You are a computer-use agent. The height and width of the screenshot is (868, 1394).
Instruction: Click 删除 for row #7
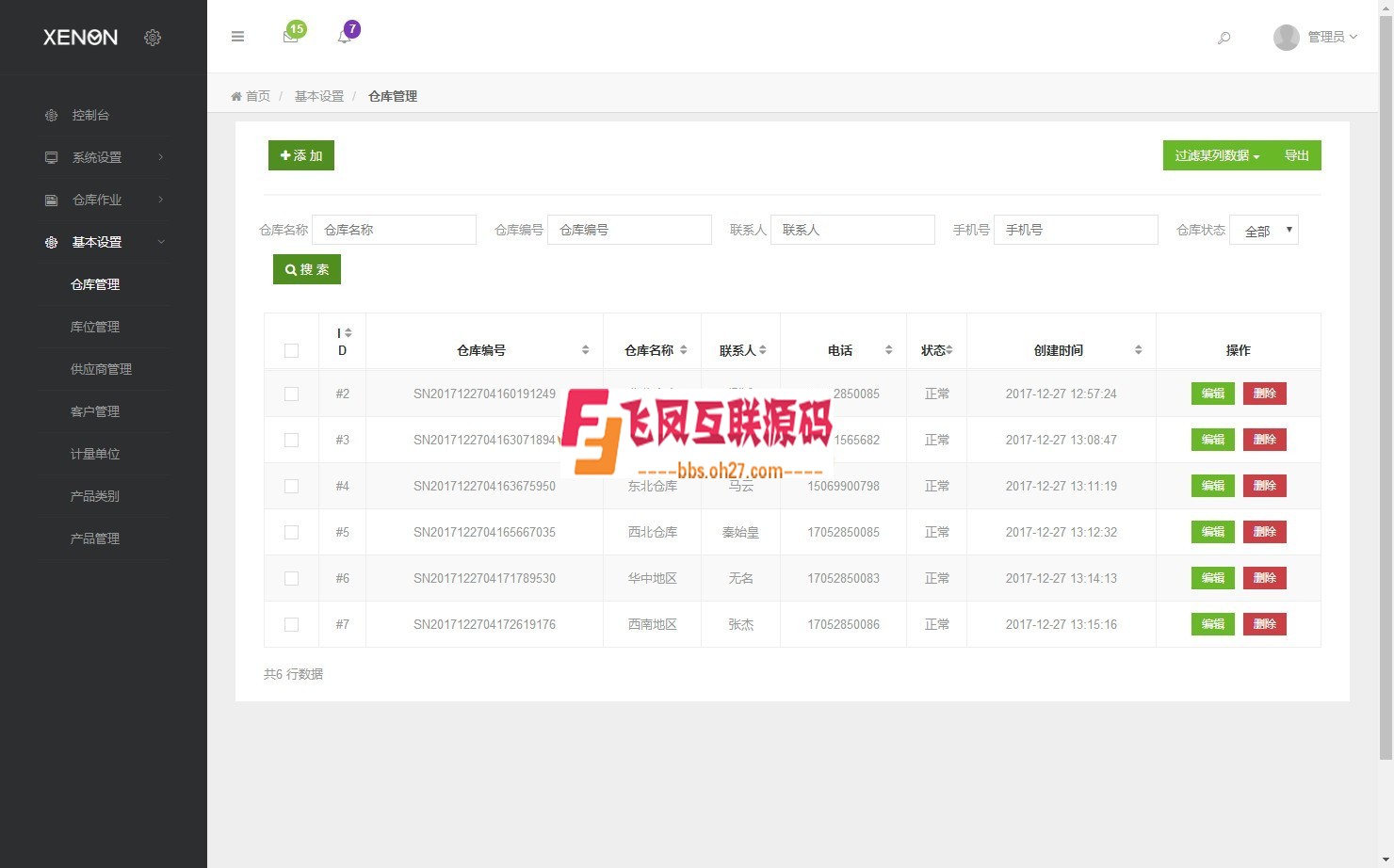point(1265,624)
